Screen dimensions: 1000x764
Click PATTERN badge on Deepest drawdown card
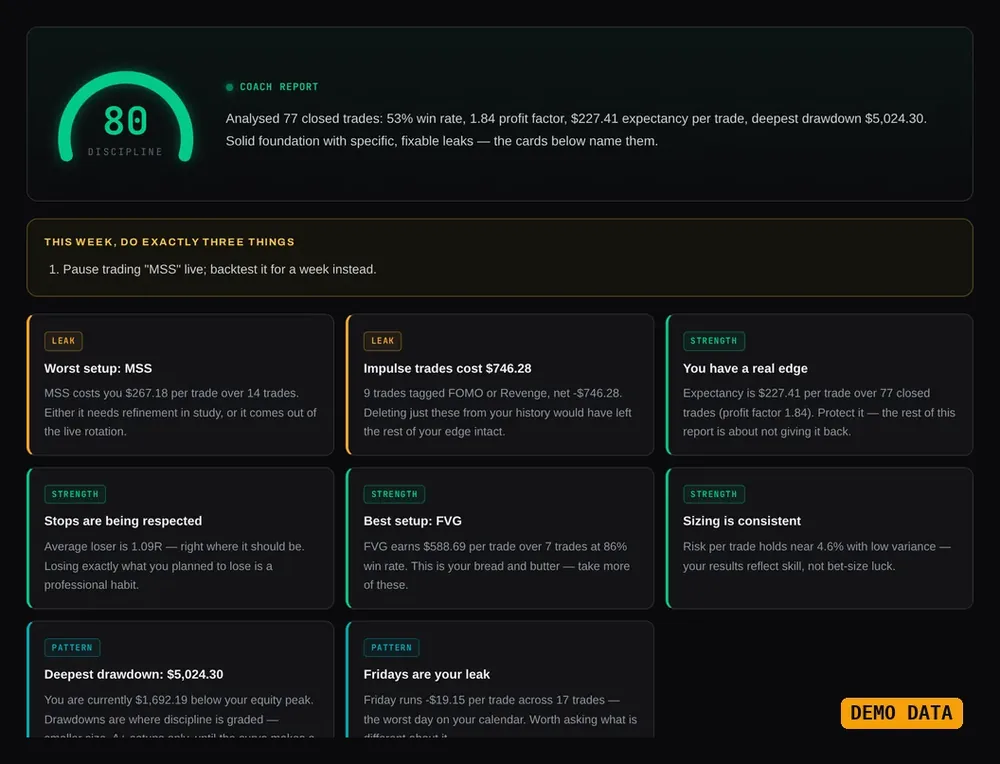tap(72, 647)
